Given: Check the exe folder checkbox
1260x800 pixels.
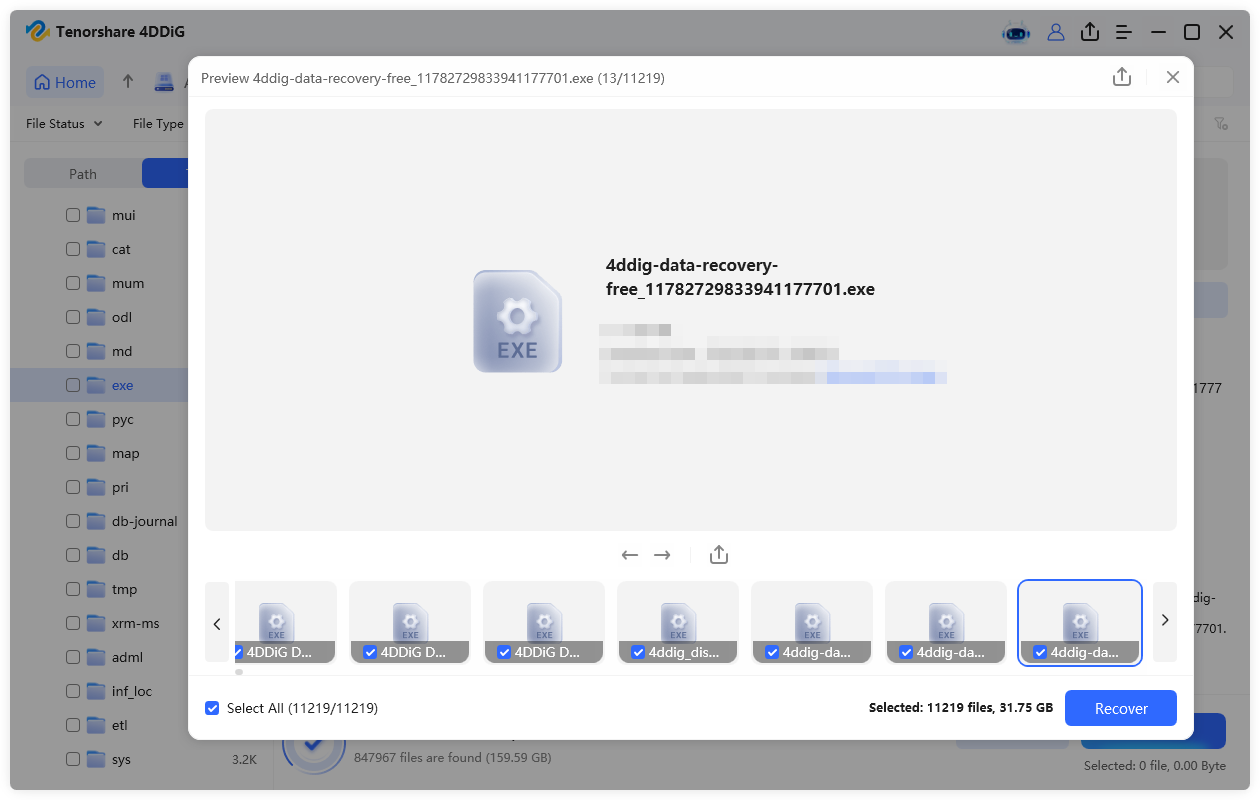Looking at the screenshot, I should [x=73, y=385].
